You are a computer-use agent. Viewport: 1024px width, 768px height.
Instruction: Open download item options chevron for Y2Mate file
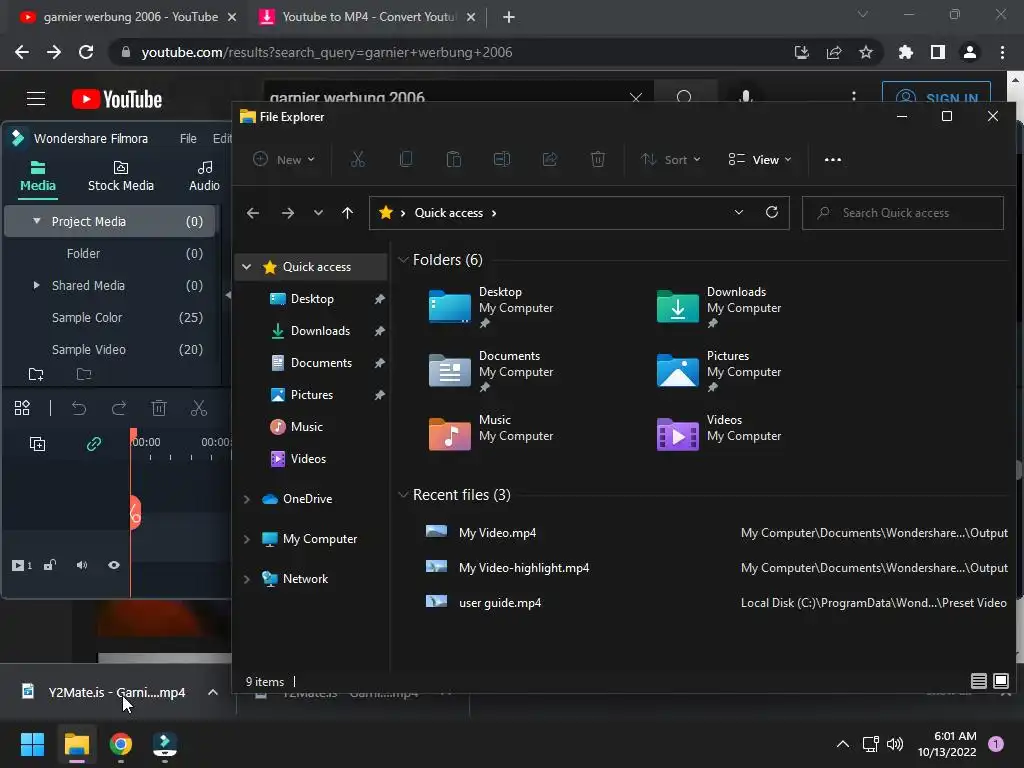212,692
